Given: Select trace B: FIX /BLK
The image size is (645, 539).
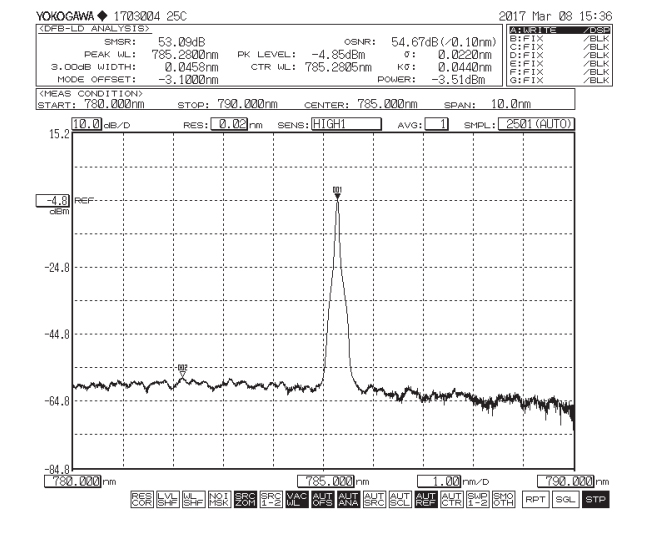Looking at the screenshot, I should pyautogui.click(x=559, y=39).
